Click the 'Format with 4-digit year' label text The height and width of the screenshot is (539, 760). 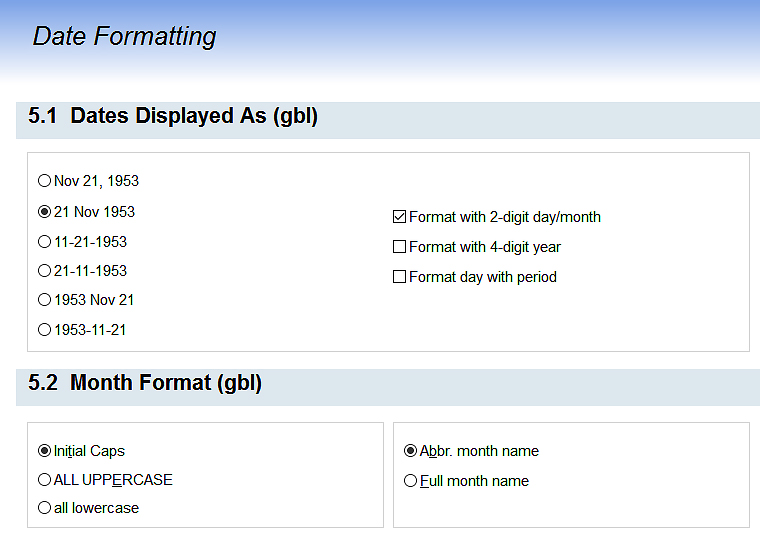pyautogui.click(x=485, y=247)
